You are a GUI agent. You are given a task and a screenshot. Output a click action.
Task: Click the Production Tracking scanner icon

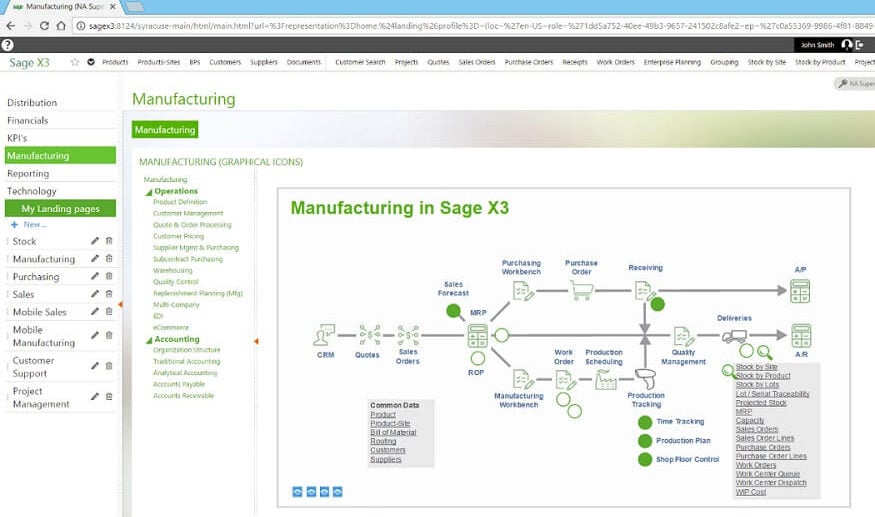click(646, 379)
